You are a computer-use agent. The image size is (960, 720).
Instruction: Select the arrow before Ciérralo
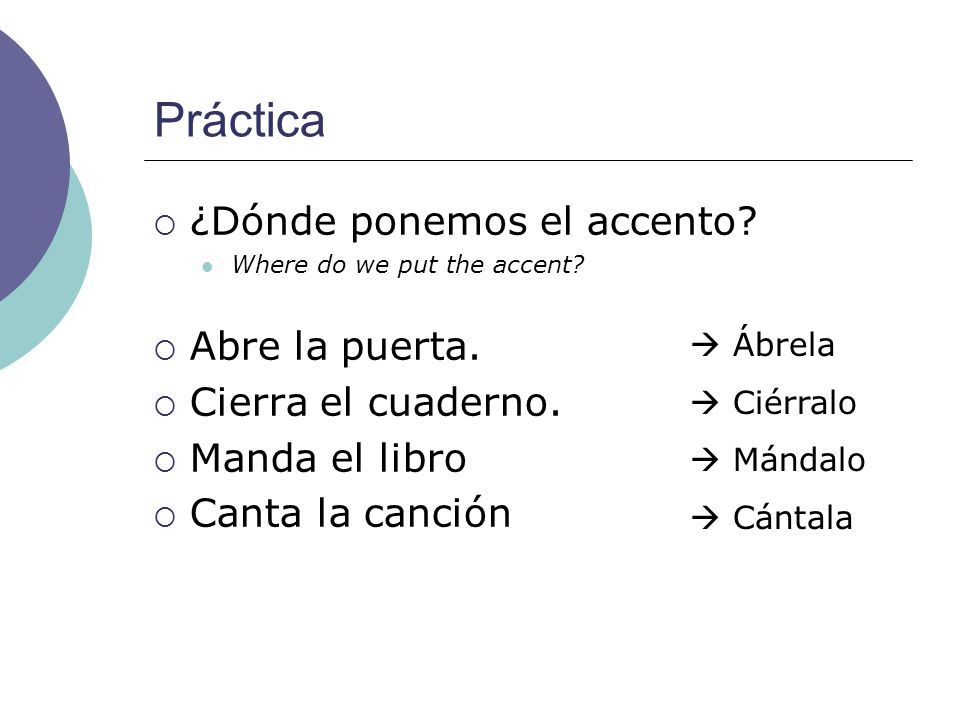click(x=705, y=403)
